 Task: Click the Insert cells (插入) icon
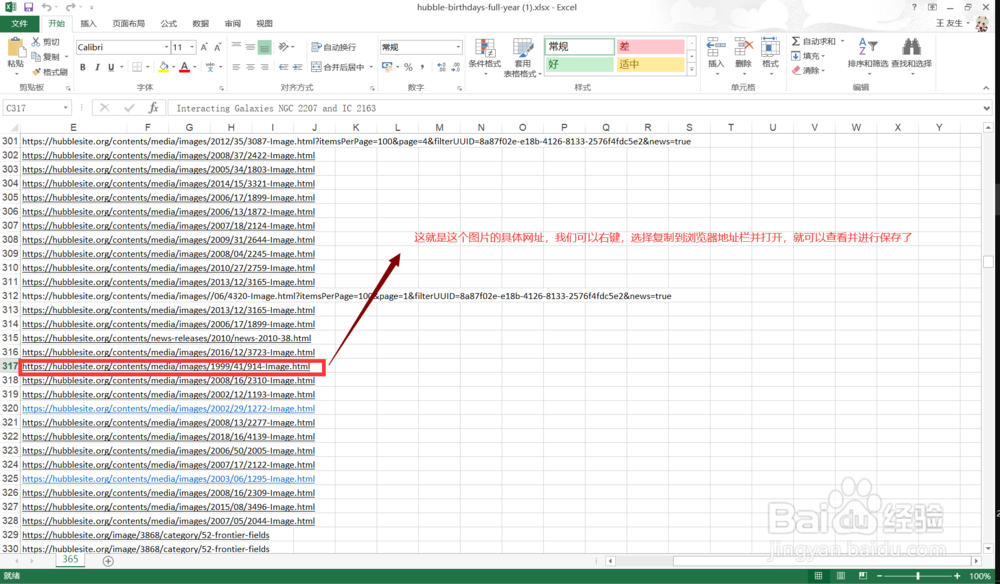tap(716, 47)
